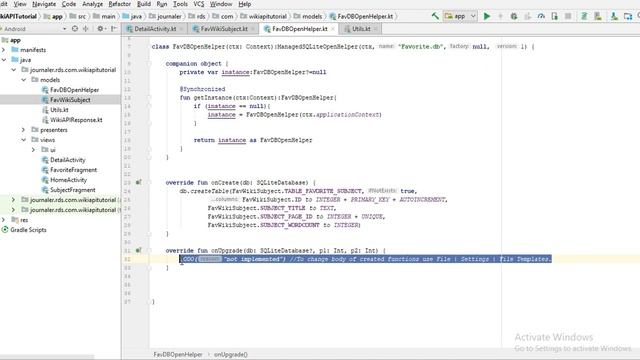The image size is (640, 360).
Task: Select WikiAPIResponse.kt in project tree
Action: (x=72, y=120)
